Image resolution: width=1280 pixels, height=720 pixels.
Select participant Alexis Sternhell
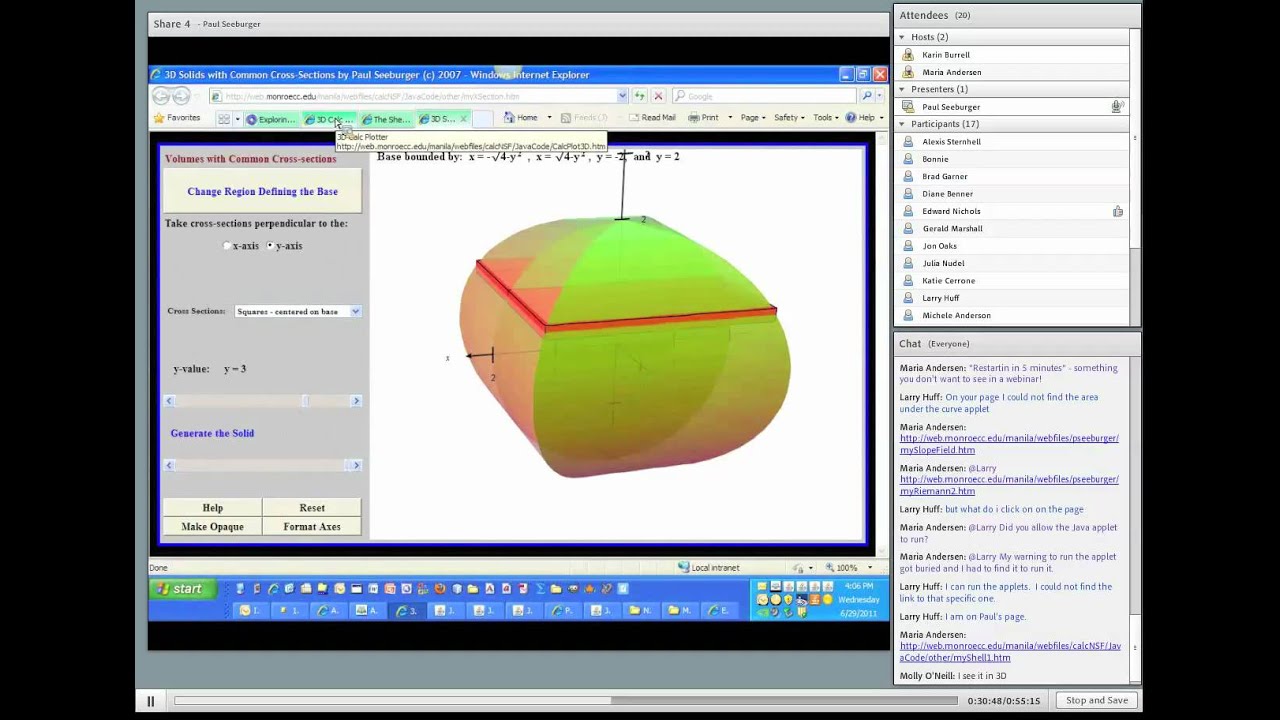[951, 142]
